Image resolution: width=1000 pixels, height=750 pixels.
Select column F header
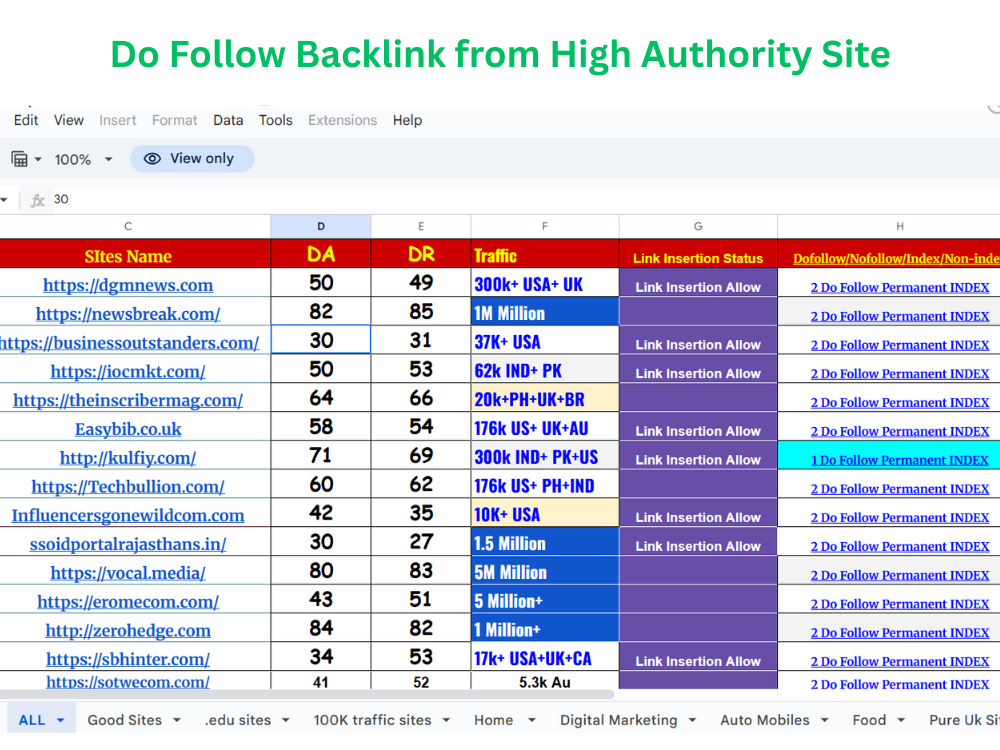coord(545,226)
